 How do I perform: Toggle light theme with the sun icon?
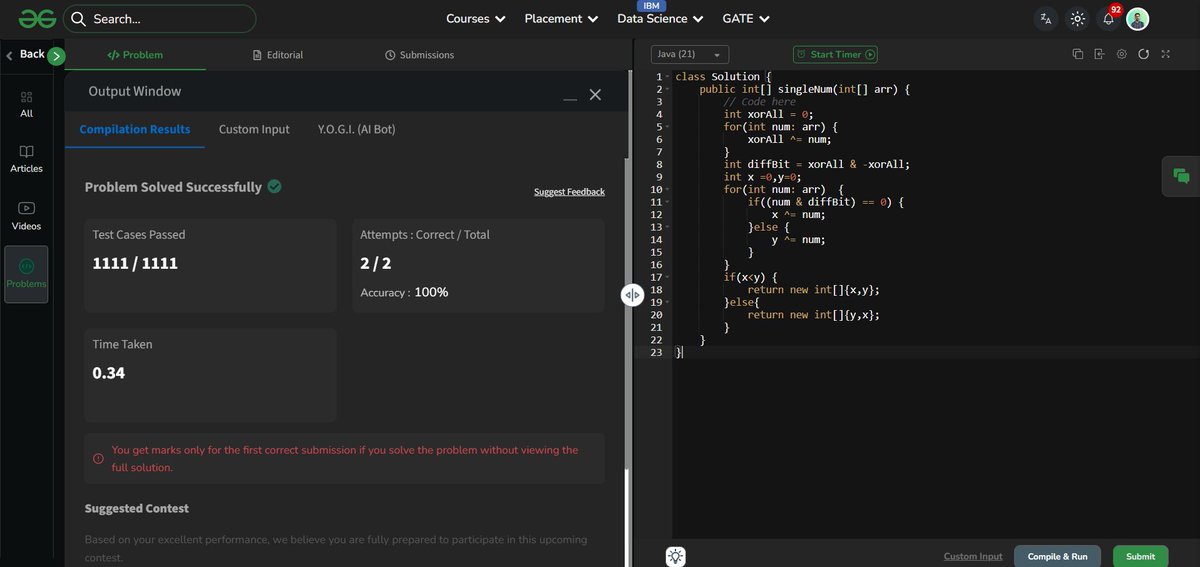(1077, 19)
